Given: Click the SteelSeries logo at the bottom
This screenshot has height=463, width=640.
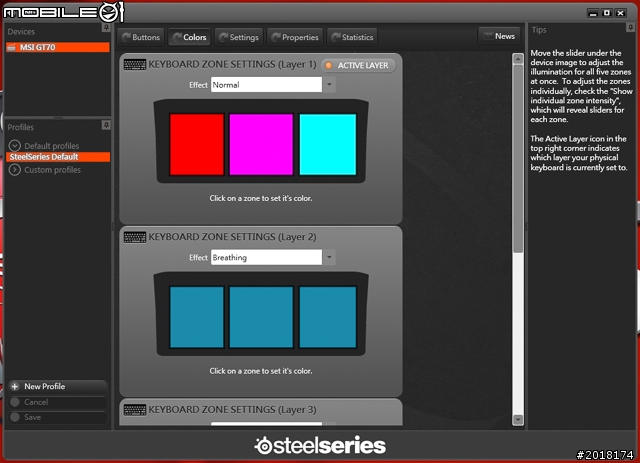Looking at the screenshot, I should point(320,445).
